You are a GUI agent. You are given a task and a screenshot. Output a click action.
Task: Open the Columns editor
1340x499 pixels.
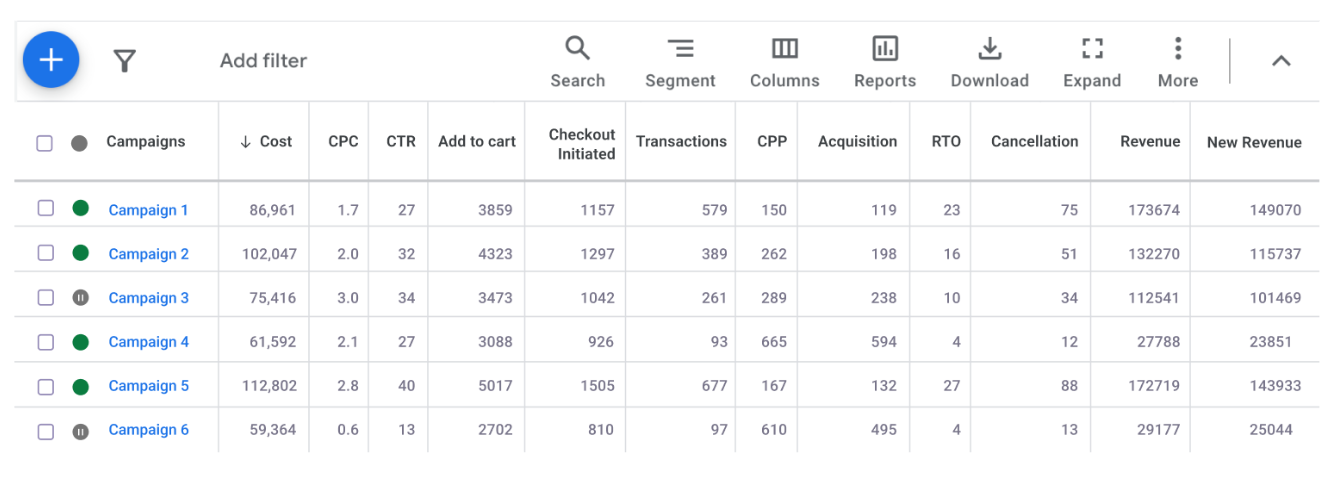coord(784,62)
